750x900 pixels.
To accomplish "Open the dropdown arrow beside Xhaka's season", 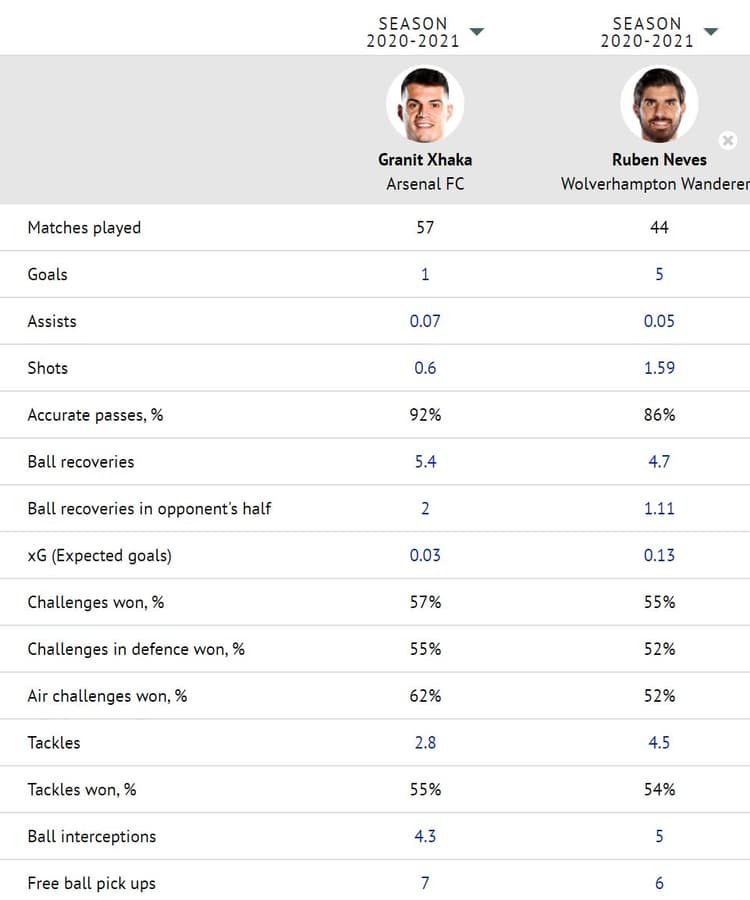I will pos(477,31).
